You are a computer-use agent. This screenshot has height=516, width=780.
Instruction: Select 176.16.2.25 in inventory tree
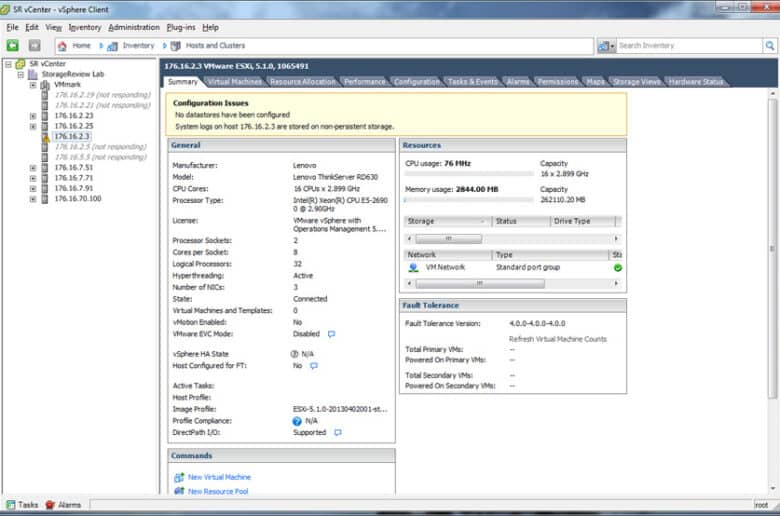pos(74,126)
